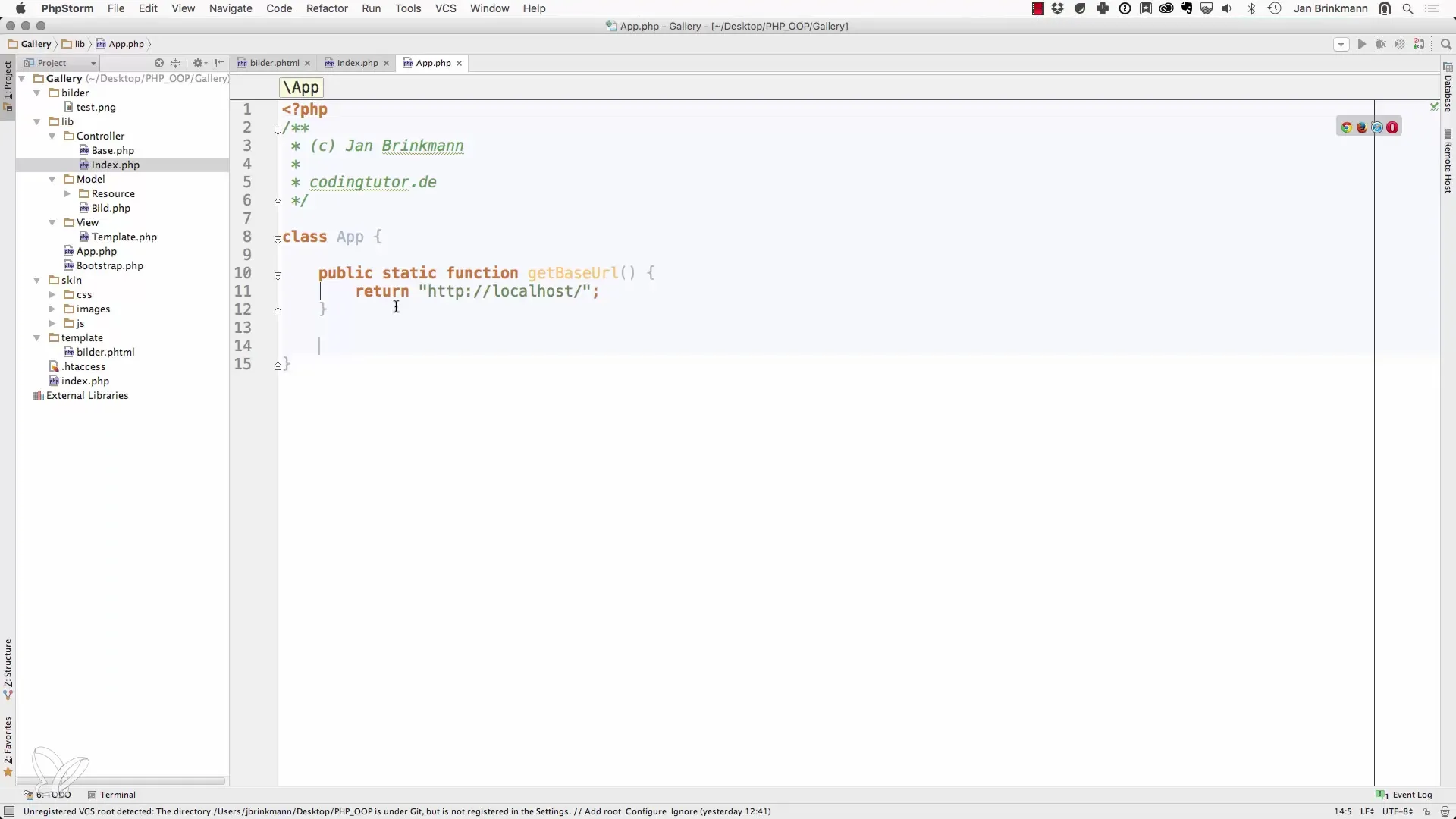Open Project panel settings gear icon
The image size is (1456, 819).
pos(199,63)
